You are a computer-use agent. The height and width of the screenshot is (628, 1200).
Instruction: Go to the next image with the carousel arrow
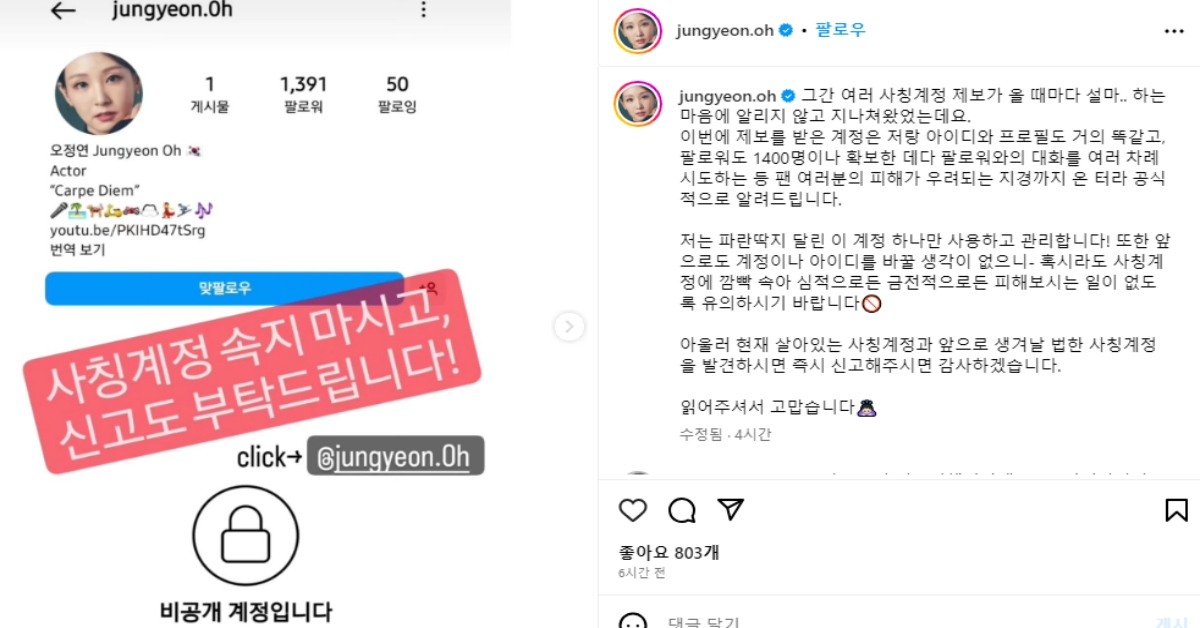coord(569,326)
